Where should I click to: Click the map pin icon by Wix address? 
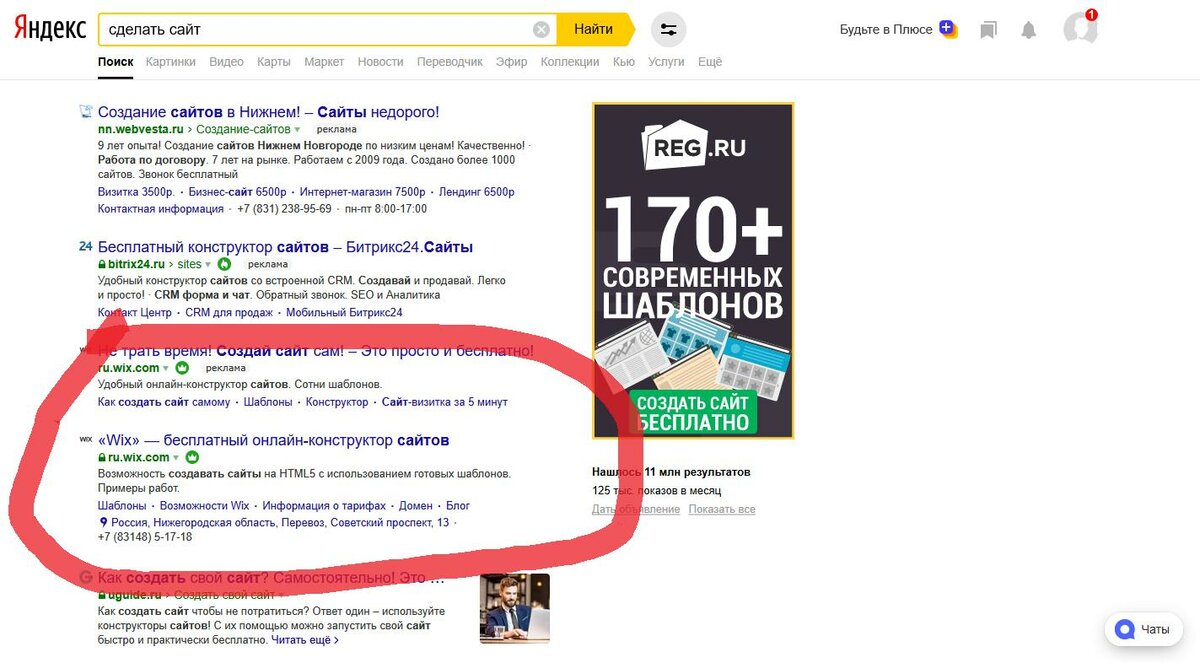[103, 522]
